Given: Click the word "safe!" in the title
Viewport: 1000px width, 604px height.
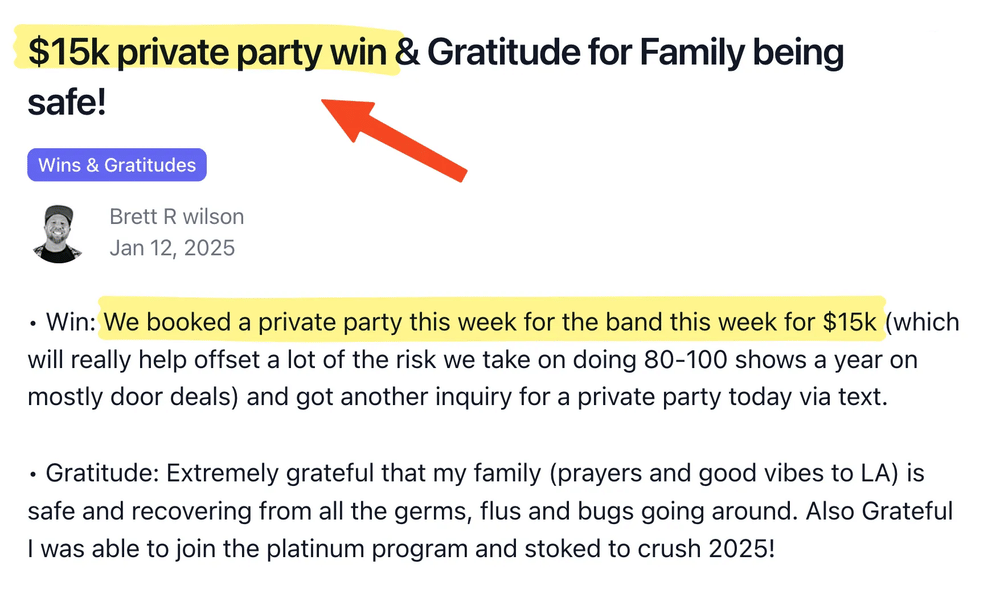Looking at the screenshot, I should coord(66,101).
